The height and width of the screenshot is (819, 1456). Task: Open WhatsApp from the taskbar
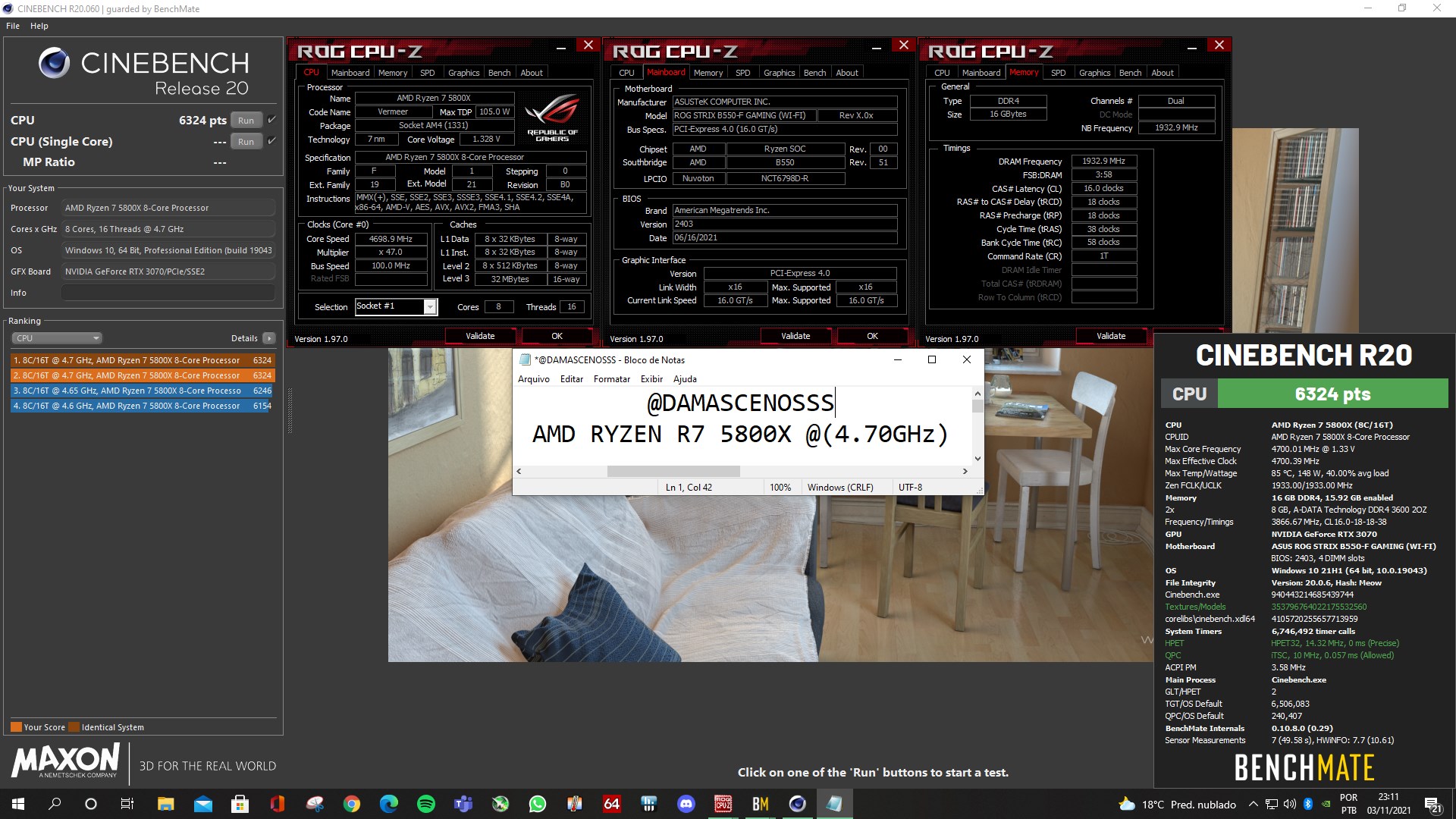coord(537,804)
